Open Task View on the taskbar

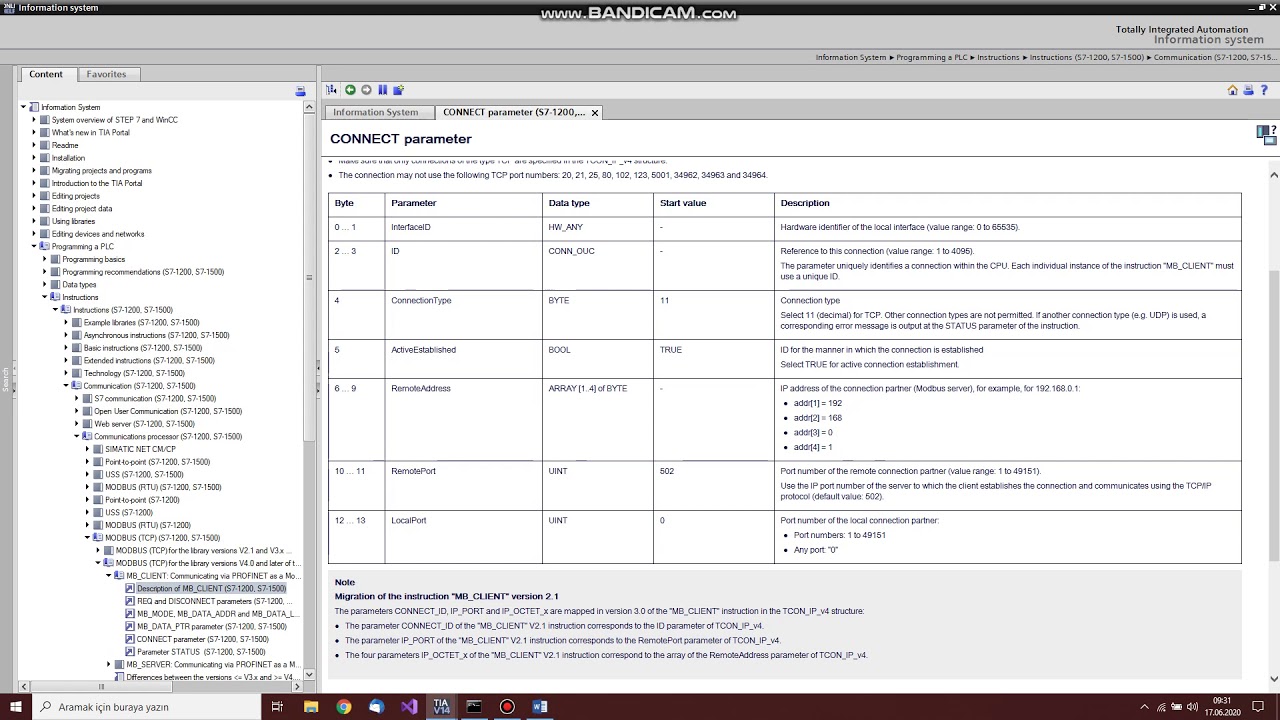[277, 707]
